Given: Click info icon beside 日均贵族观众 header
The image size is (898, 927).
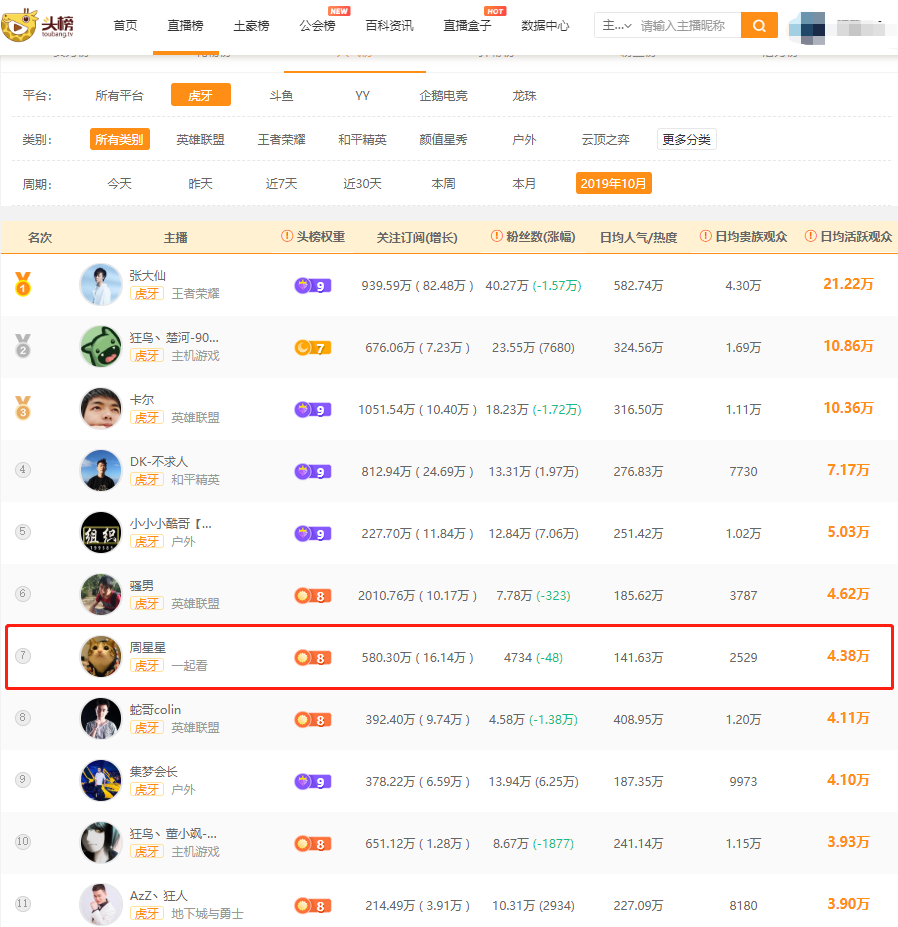Looking at the screenshot, I should (x=705, y=236).
